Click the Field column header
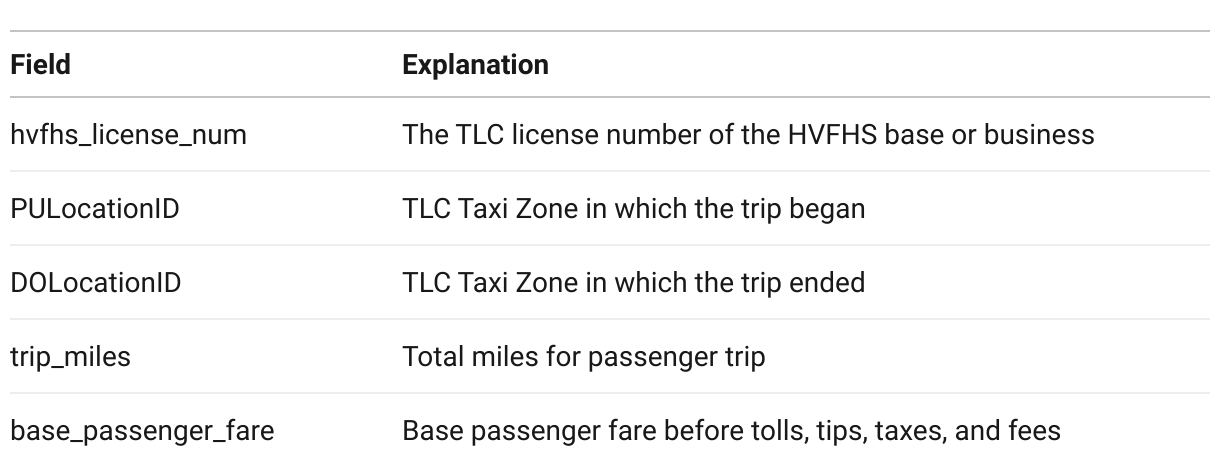 [40, 65]
